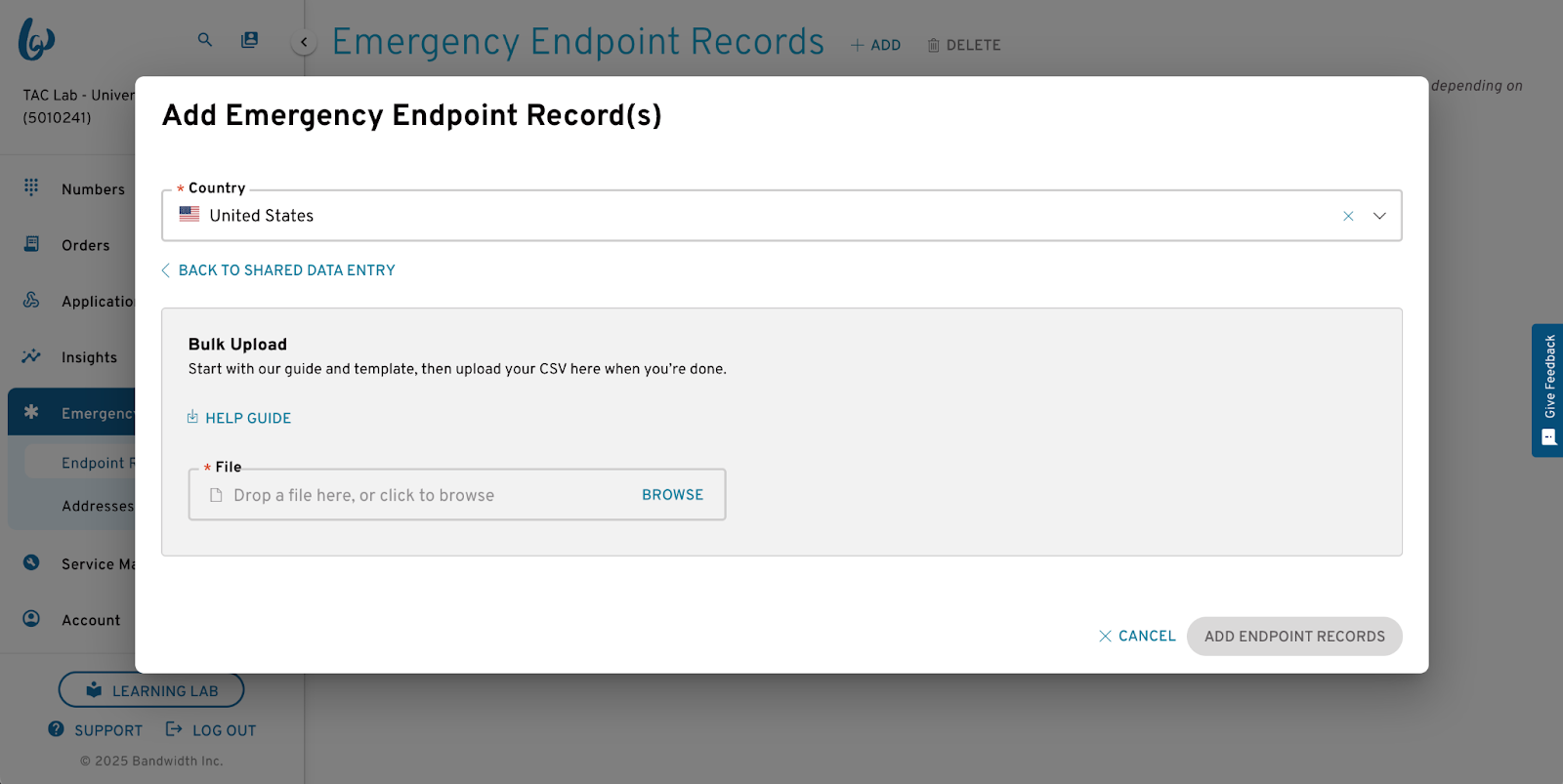Select Addresses in the sidebar menu
This screenshot has height=784, width=1563.
[98, 506]
